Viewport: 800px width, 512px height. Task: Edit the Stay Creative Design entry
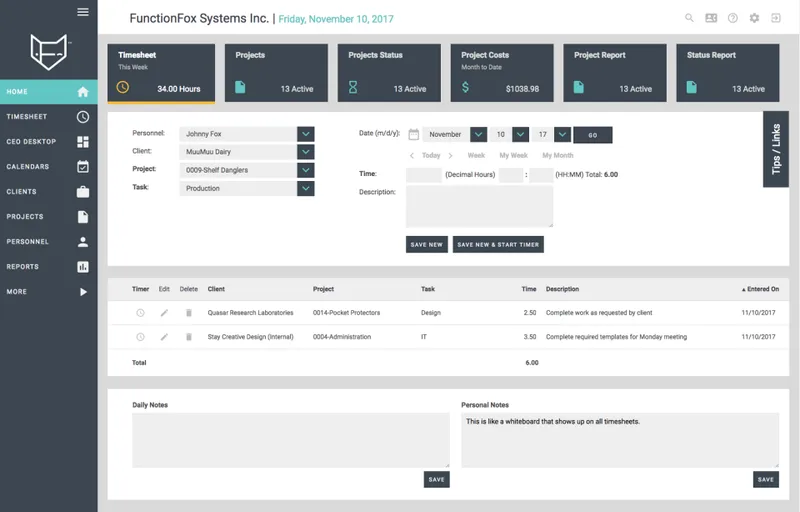(164, 337)
